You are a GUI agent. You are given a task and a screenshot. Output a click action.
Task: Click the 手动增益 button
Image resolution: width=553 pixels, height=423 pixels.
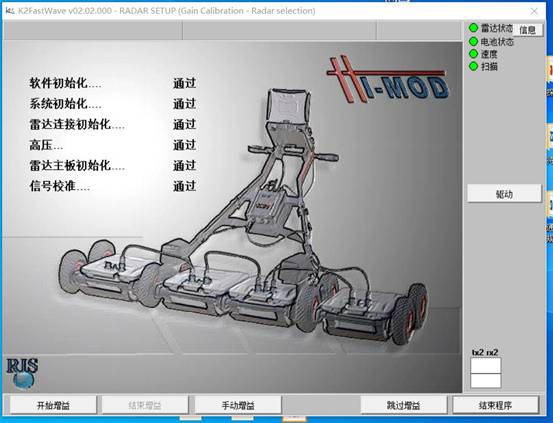click(238, 405)
